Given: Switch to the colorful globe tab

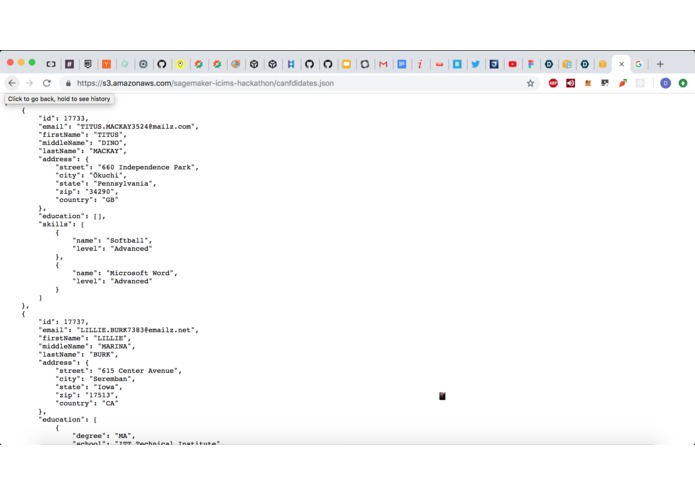Looking at the screenshot, I should tap(235, 64).
